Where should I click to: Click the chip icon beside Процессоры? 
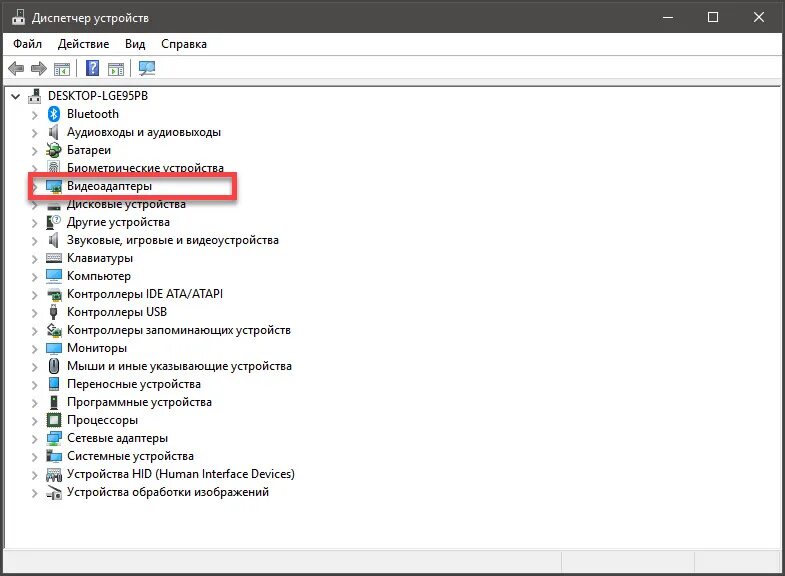click(x=54, y=420)
